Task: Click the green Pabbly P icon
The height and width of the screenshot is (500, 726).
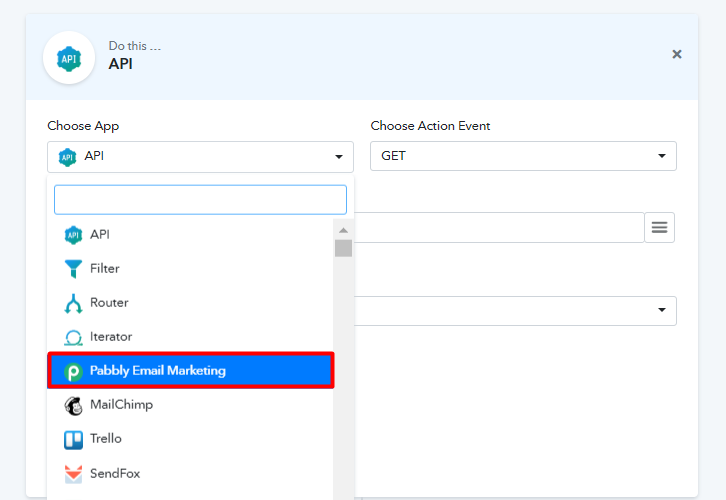Action: pyautogui.click(x=73, y=371)
